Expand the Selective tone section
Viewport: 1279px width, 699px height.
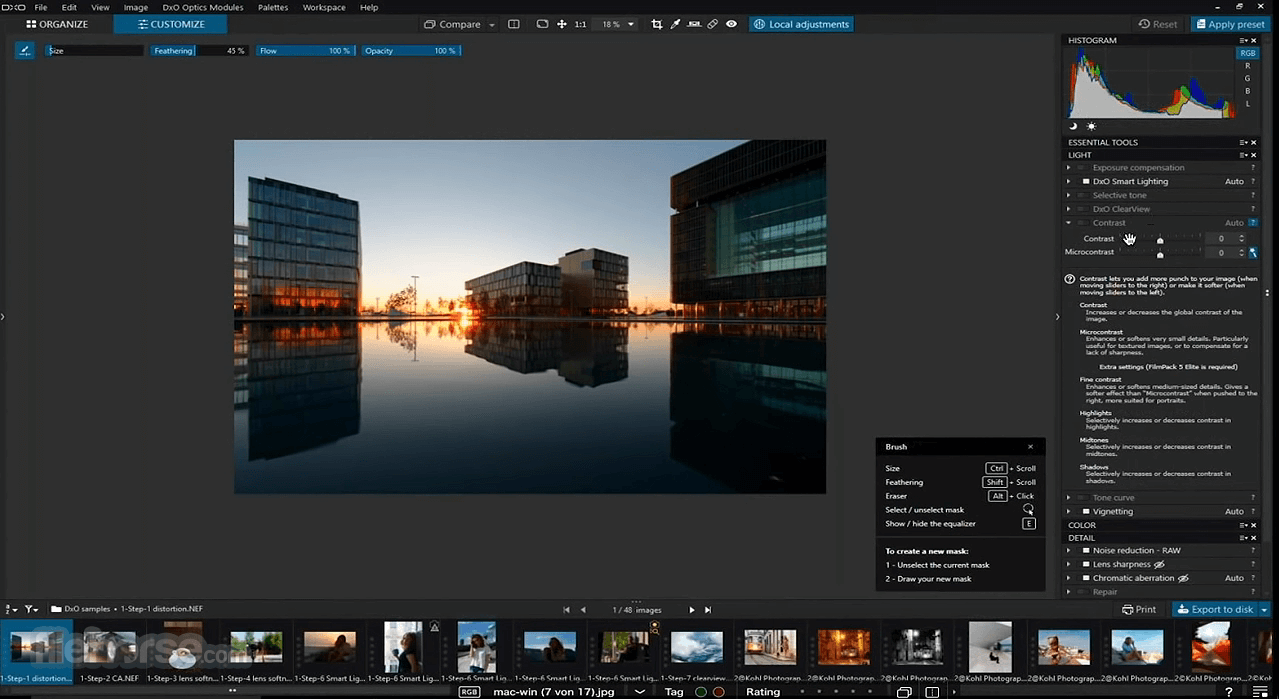click(x=1069, y=195)
